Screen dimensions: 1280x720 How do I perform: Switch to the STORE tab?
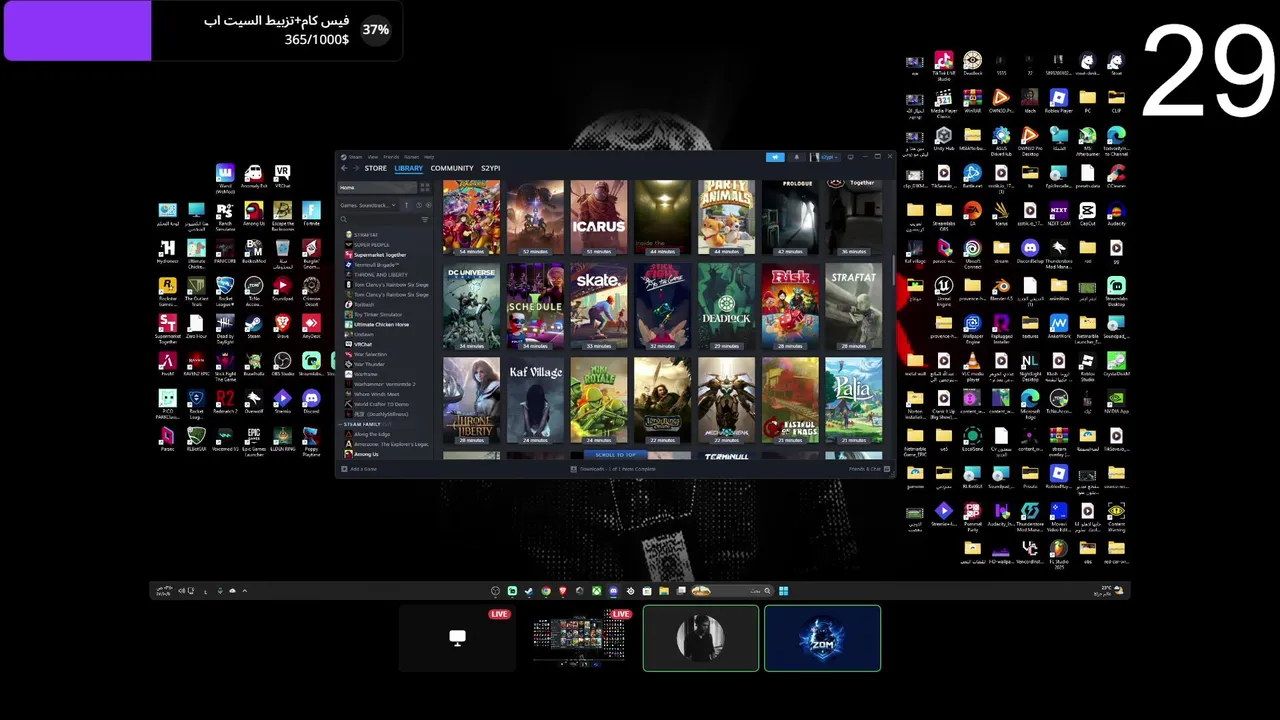click(376, 168)
